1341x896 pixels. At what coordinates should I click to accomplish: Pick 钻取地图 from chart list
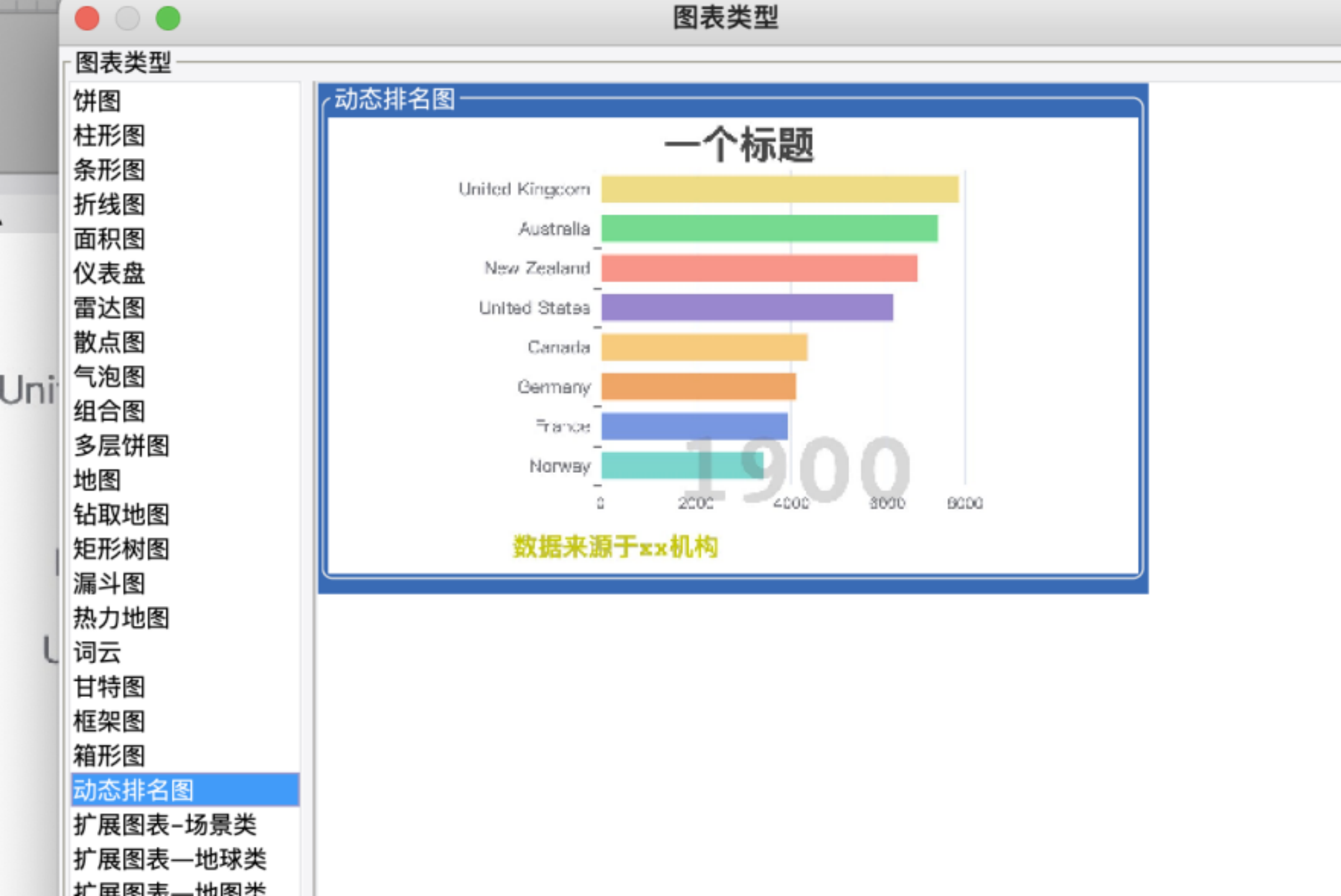pos(121,515)
